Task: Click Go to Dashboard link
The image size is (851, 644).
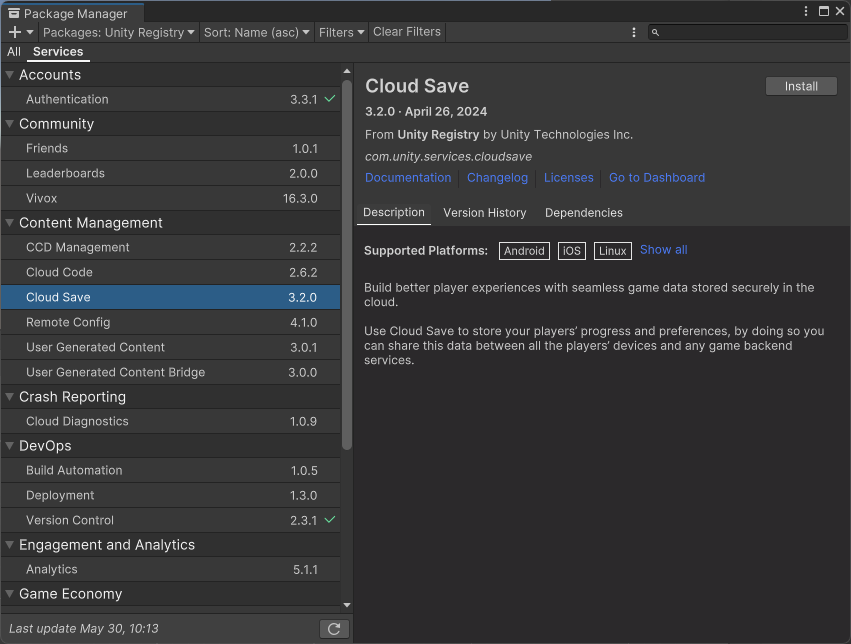Action: (x=657, y=177)
